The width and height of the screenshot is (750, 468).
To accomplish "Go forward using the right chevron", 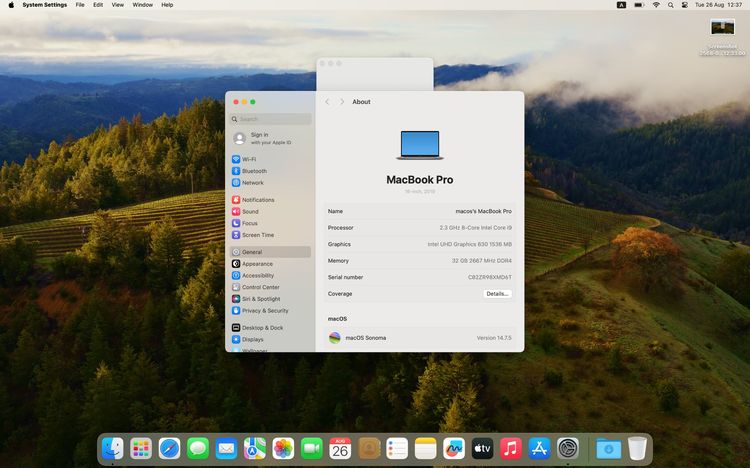I will point(342,102).
